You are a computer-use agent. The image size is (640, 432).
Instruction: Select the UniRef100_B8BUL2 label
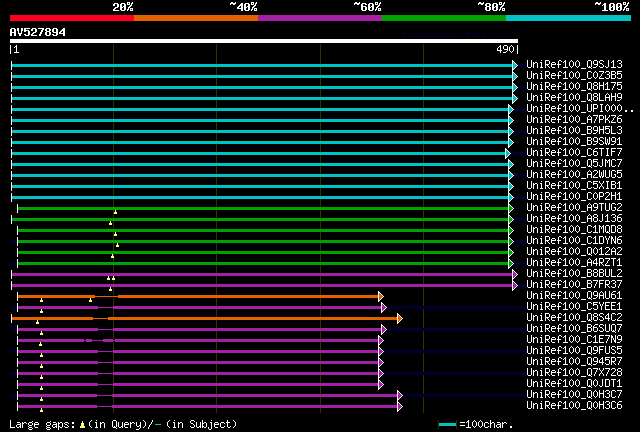574,274
